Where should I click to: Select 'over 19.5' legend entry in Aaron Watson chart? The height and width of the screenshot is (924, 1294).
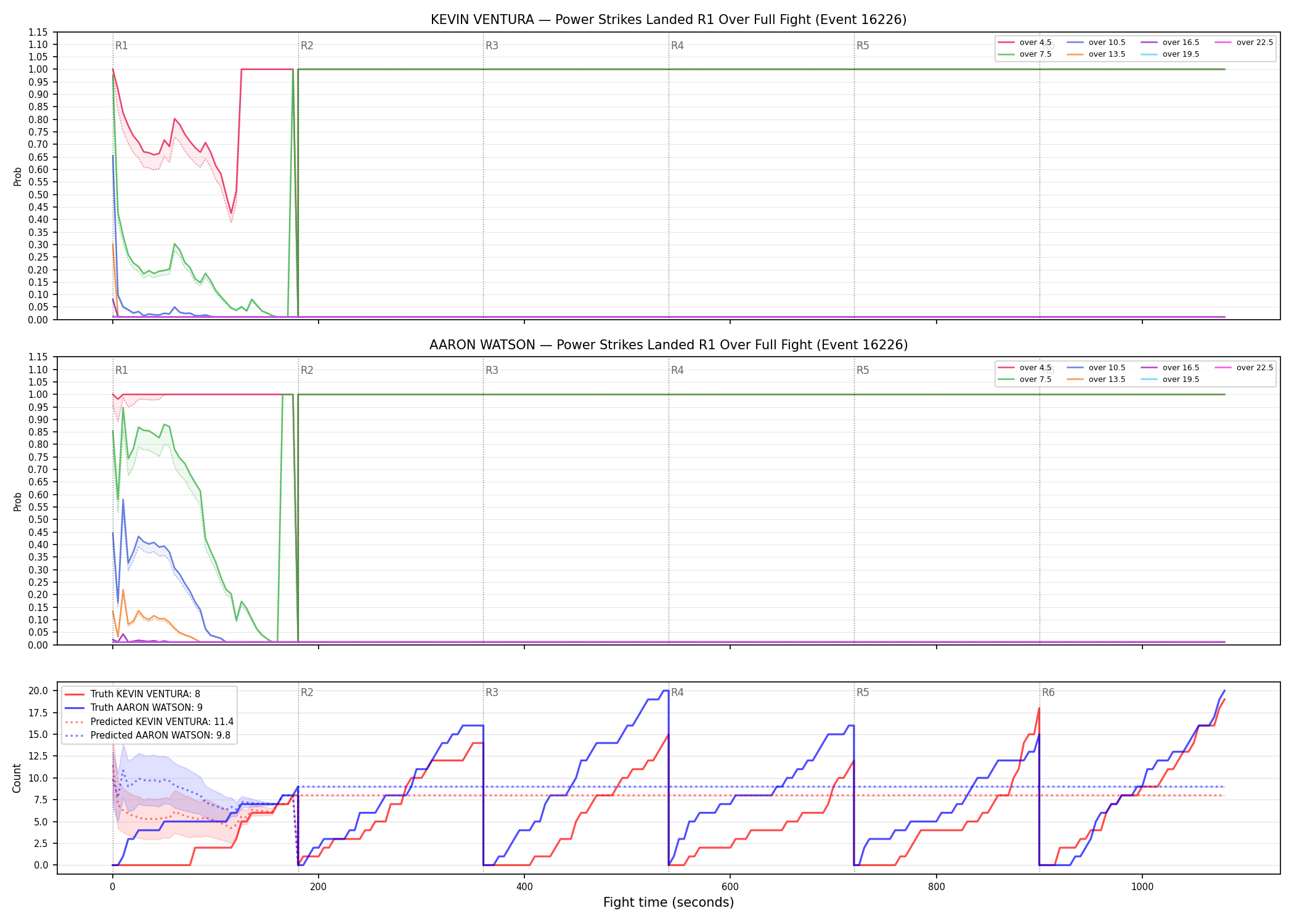1170,379
